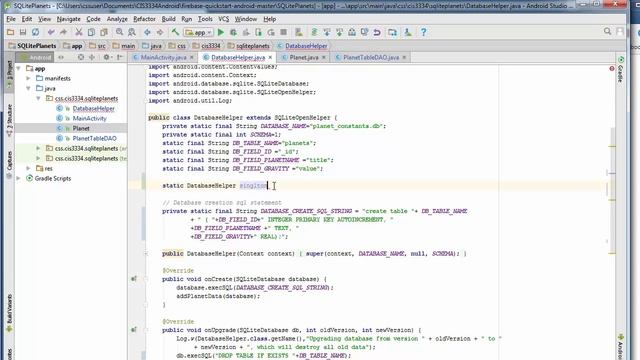Close the PlanetTableDAO.java tab
640x360 pixels.
[404, 58]
